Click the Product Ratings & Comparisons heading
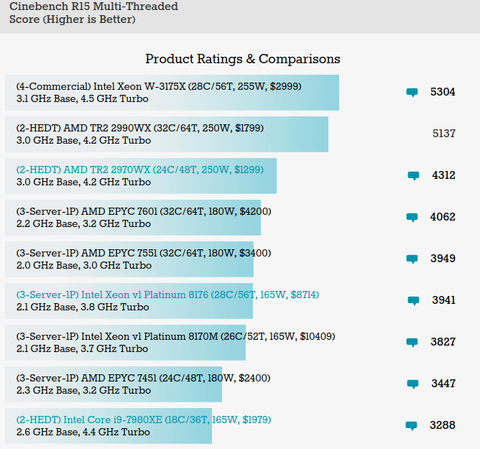480x449 pixels. coord(243,59)
